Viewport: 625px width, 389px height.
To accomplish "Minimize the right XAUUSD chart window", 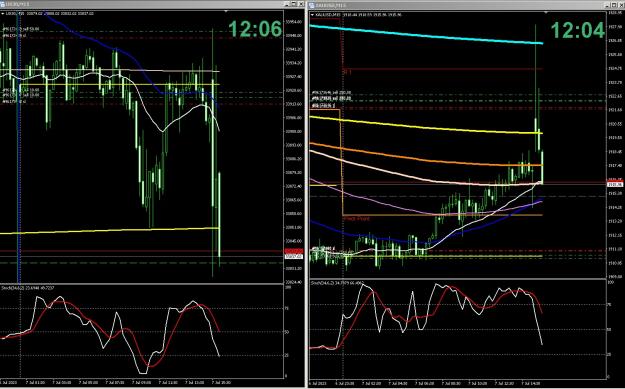I will [x=607, y=5].
